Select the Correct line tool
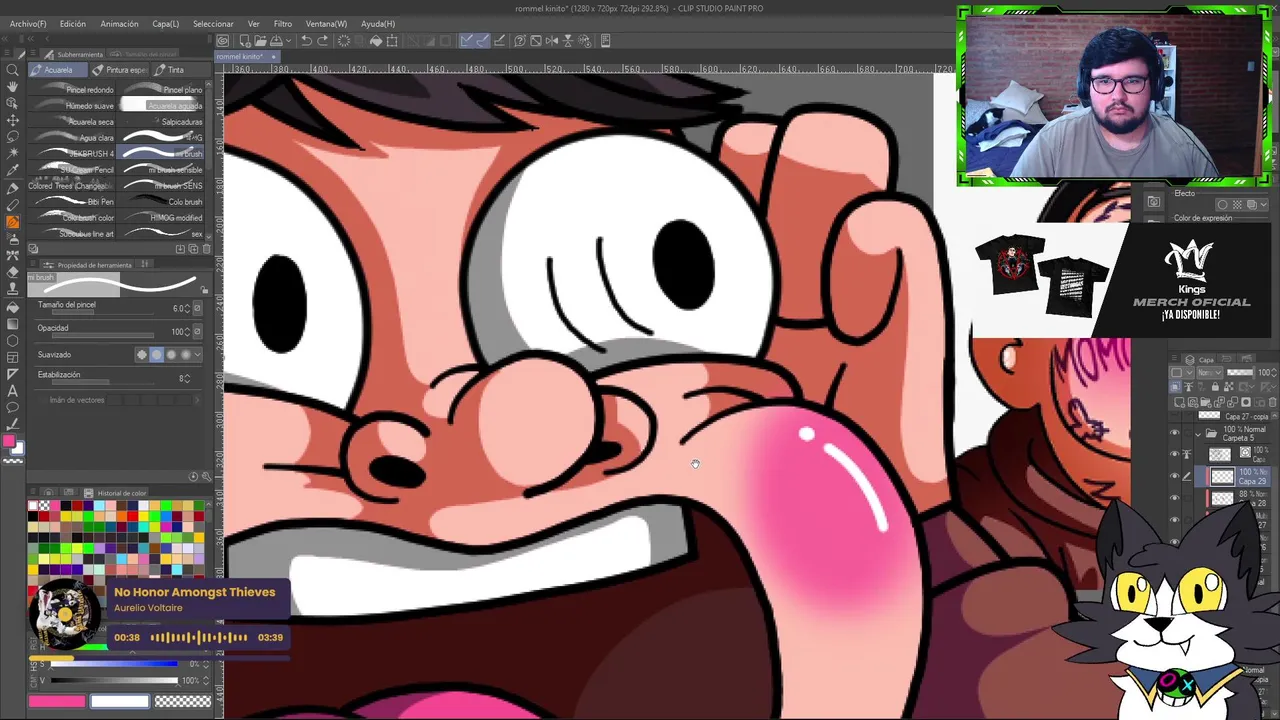 (x=13, y=424)
